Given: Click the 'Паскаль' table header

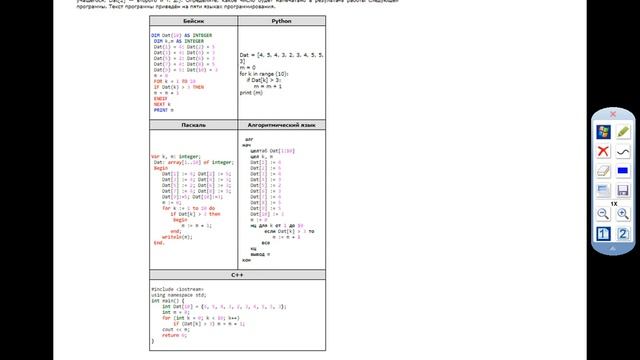Looking at the screenshot, I should [x=193, y=125].
